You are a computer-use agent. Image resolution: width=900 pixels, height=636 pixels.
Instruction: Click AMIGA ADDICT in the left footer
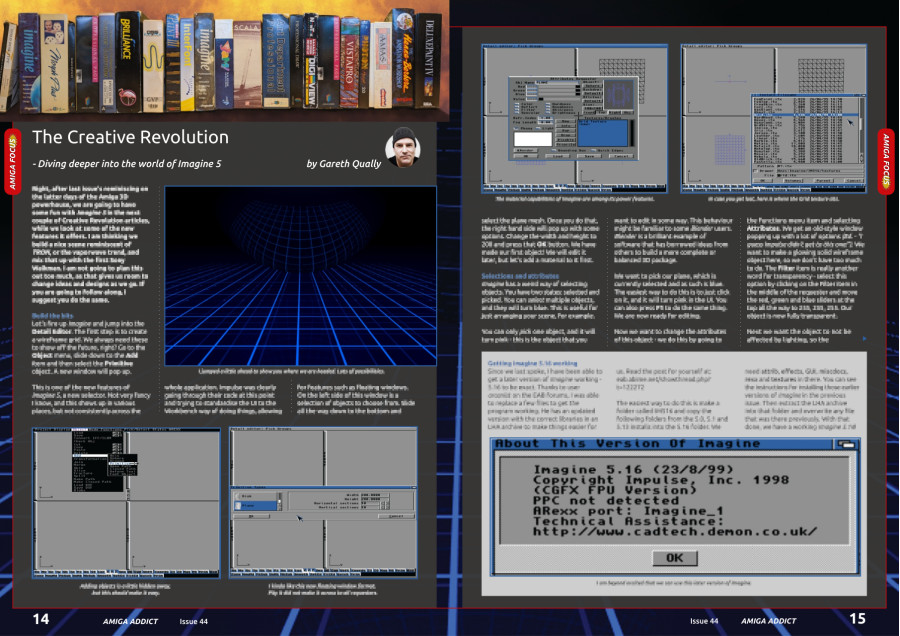(x=130, y=621)
